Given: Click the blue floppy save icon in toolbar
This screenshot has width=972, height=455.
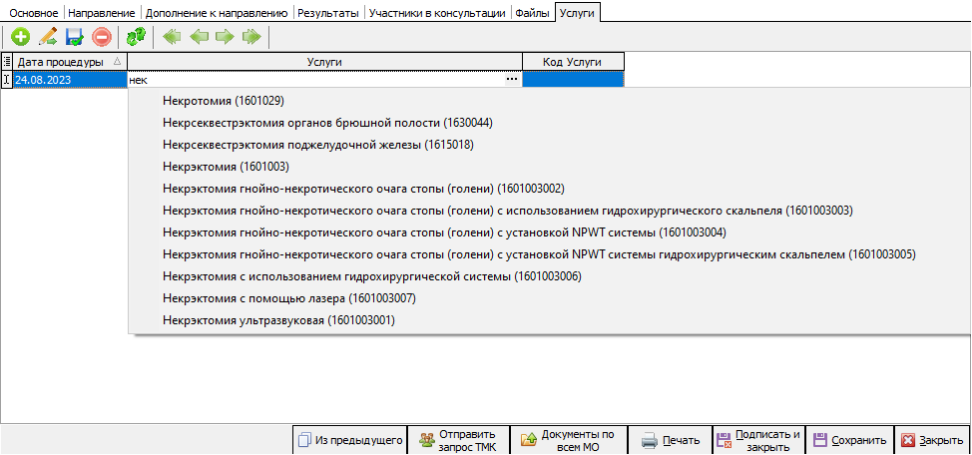Looking at the screenshot, I should [74, 38].
